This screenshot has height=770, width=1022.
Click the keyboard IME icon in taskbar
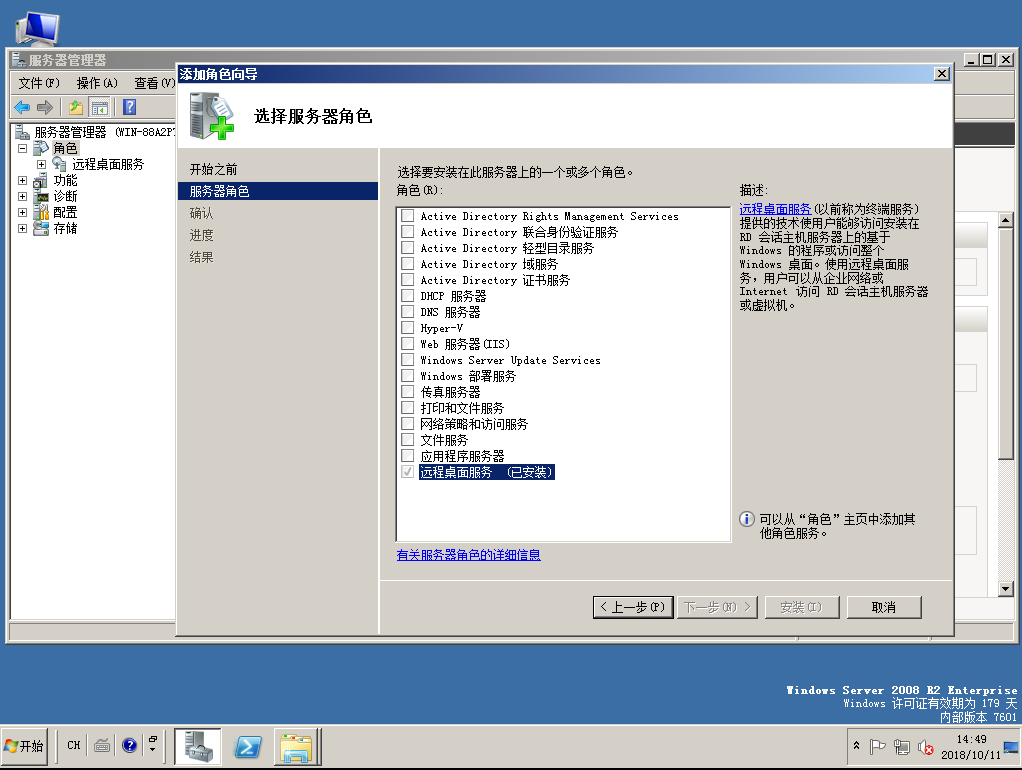[x=102, y=745]
